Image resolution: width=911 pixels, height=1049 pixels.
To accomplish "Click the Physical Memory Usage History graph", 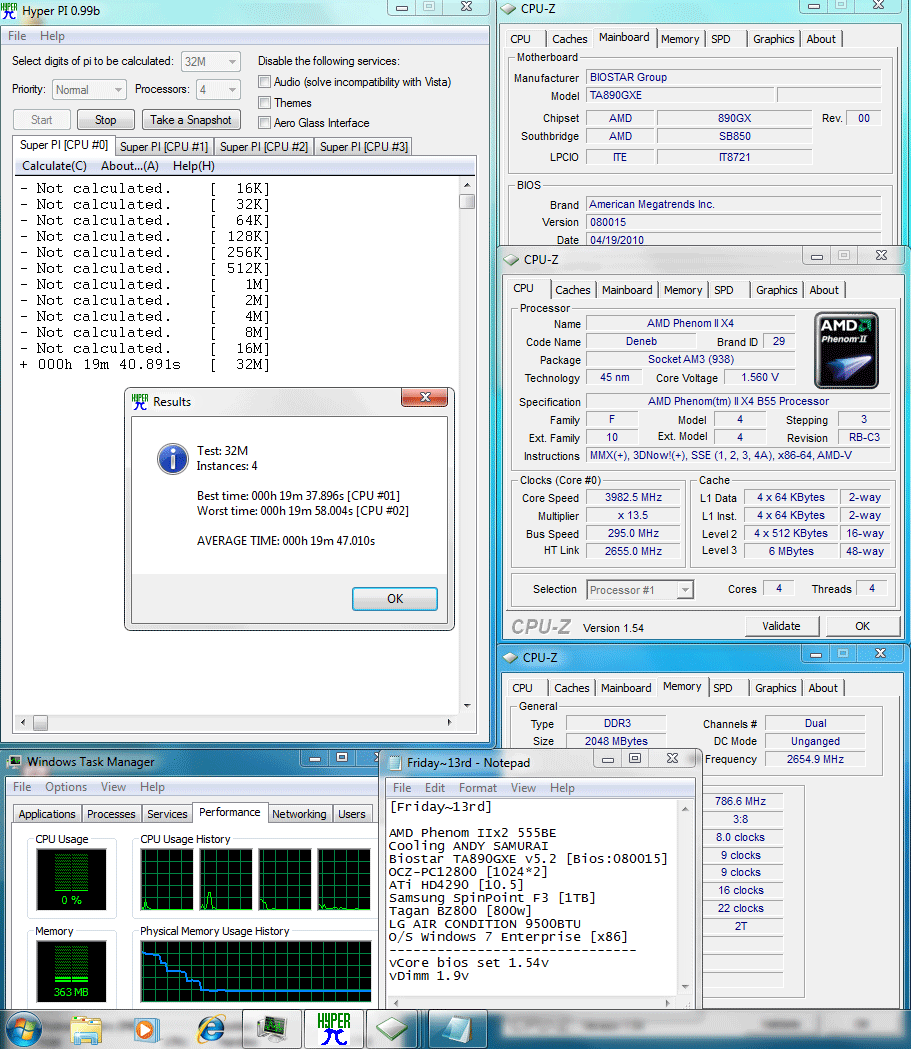I will [256, 971].
